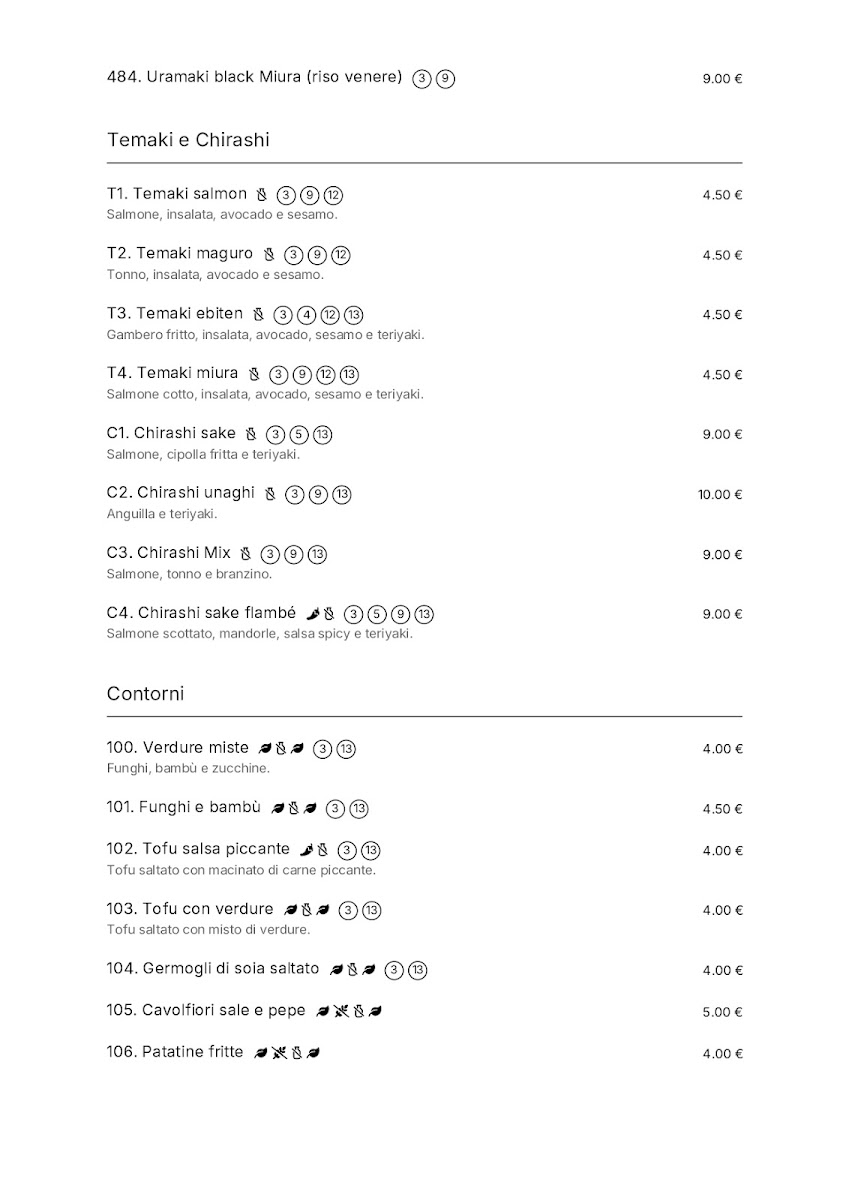Click the spicy icon on Tofu salsa piccante
The width and height of the screenshot is (849, 1200).
click(307, 850)
